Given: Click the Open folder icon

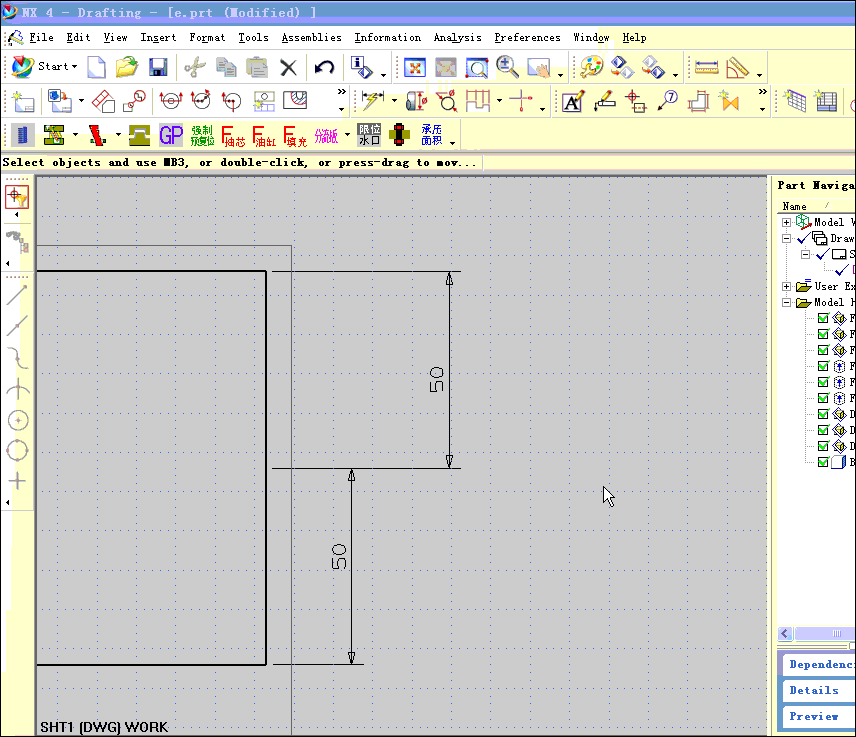Looking at the screenshot, I should coord(127,67).
